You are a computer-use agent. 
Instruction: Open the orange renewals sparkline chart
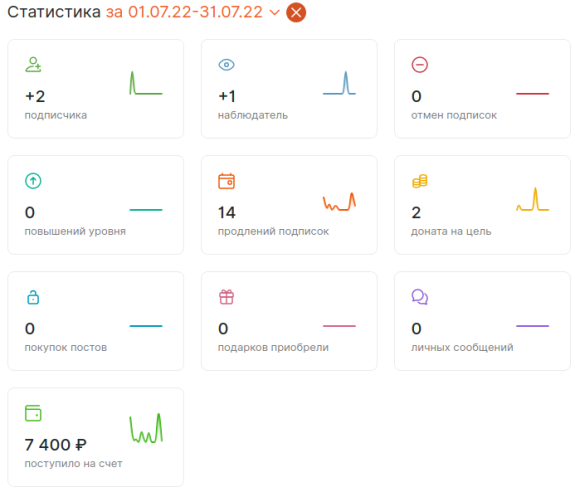click(x=339, y=201)
